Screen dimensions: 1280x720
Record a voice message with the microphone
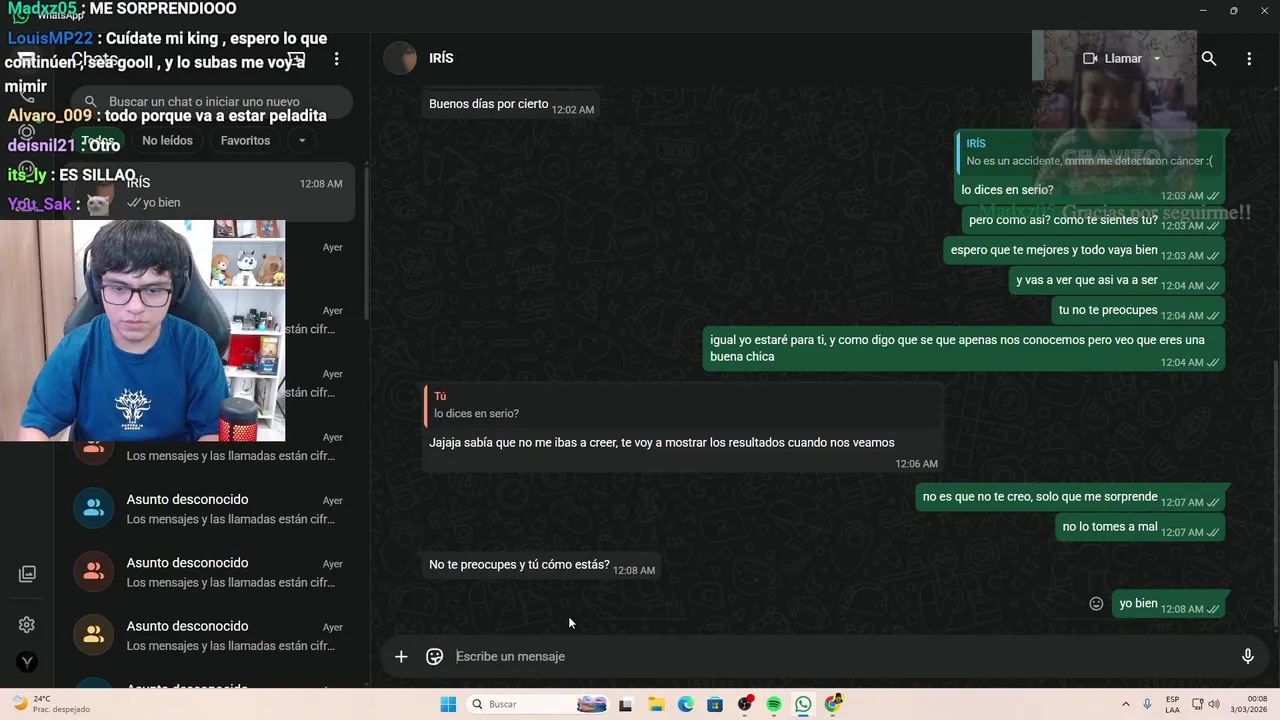[x=1247, y=657]
